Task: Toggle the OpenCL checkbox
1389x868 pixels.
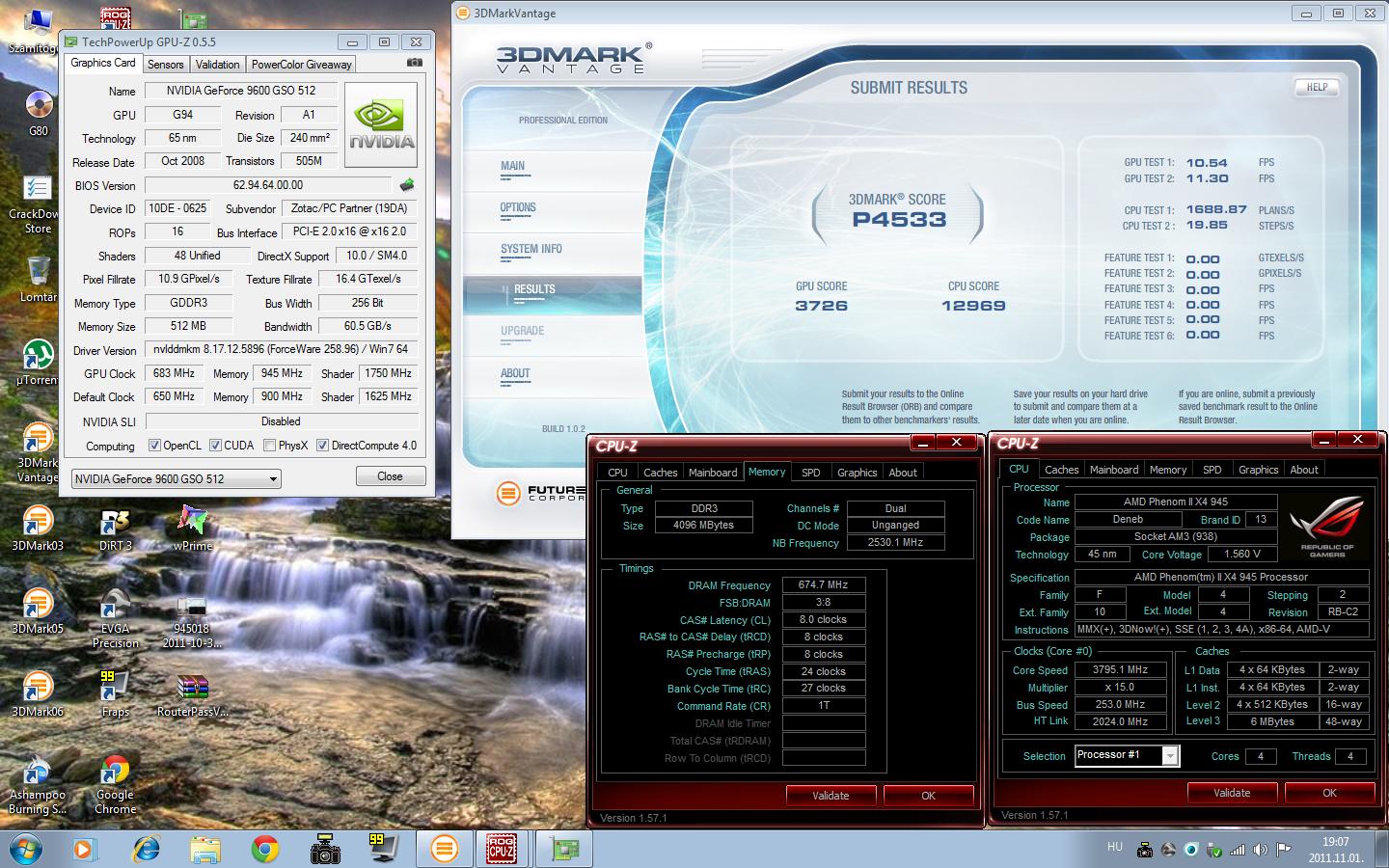Action: point(154,446)
